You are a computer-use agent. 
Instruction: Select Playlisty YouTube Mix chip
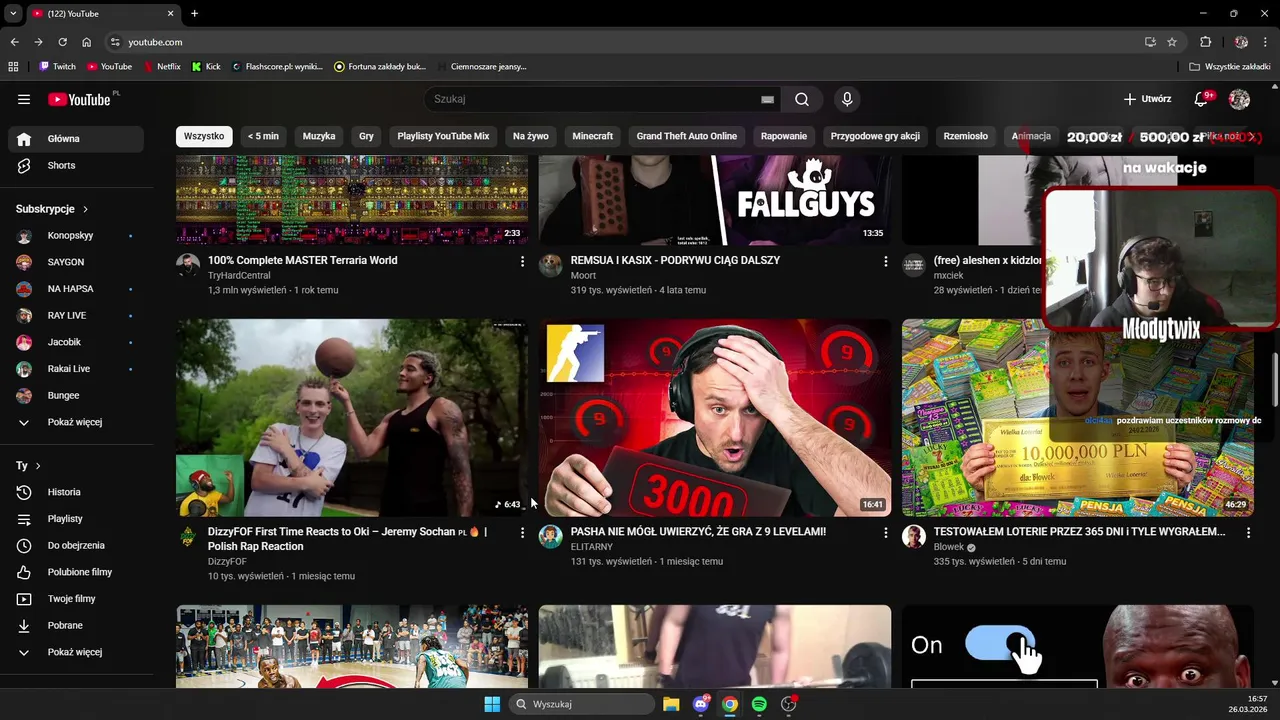coord(443,136)
